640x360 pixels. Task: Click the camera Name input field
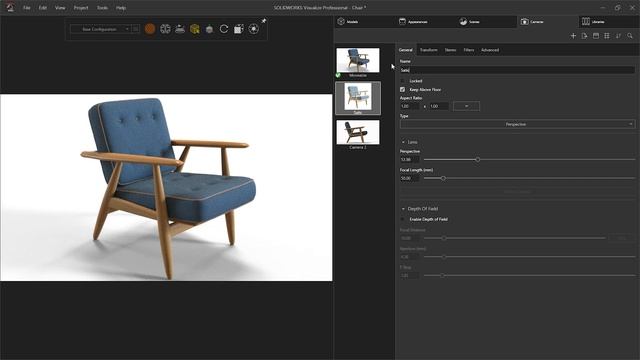tap(517, 70)
